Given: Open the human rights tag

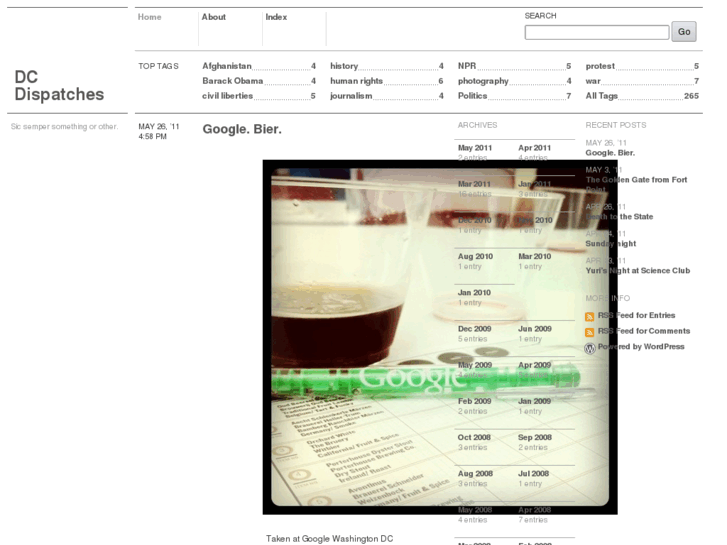Looking at the screenshot, I should click(x=357, y=81).
